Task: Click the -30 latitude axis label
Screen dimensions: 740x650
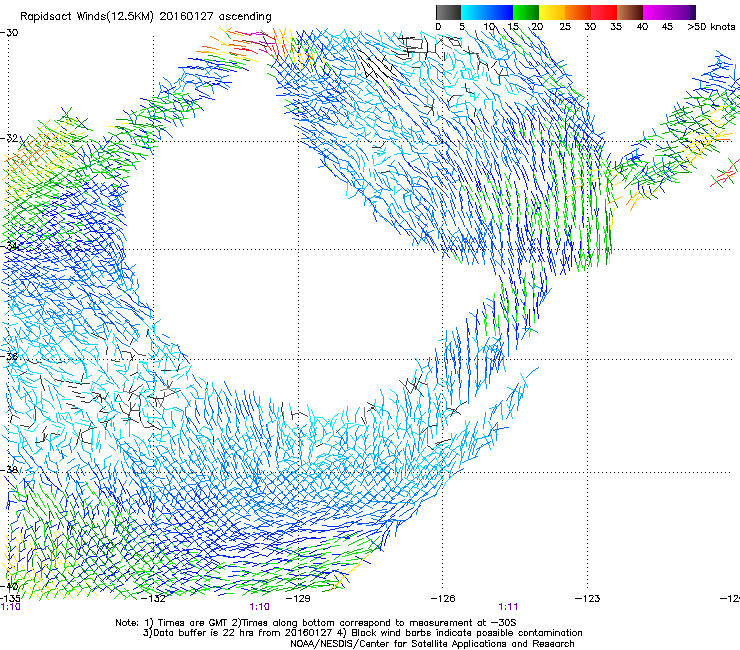Action: point(9,33)
